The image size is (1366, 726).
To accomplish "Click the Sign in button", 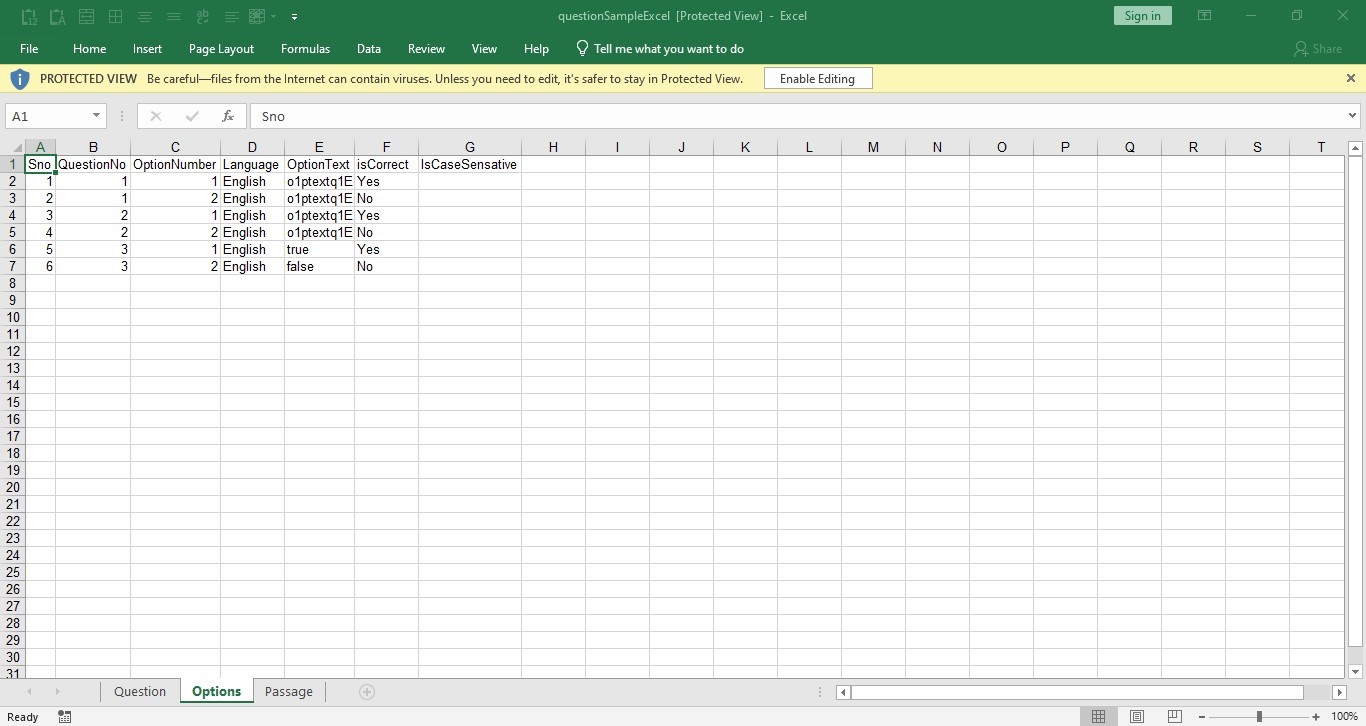I will (1142, 16).
